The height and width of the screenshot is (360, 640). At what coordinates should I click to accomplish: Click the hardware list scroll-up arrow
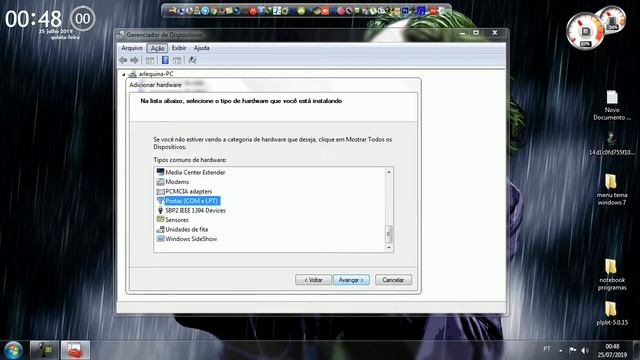(389, 172)
